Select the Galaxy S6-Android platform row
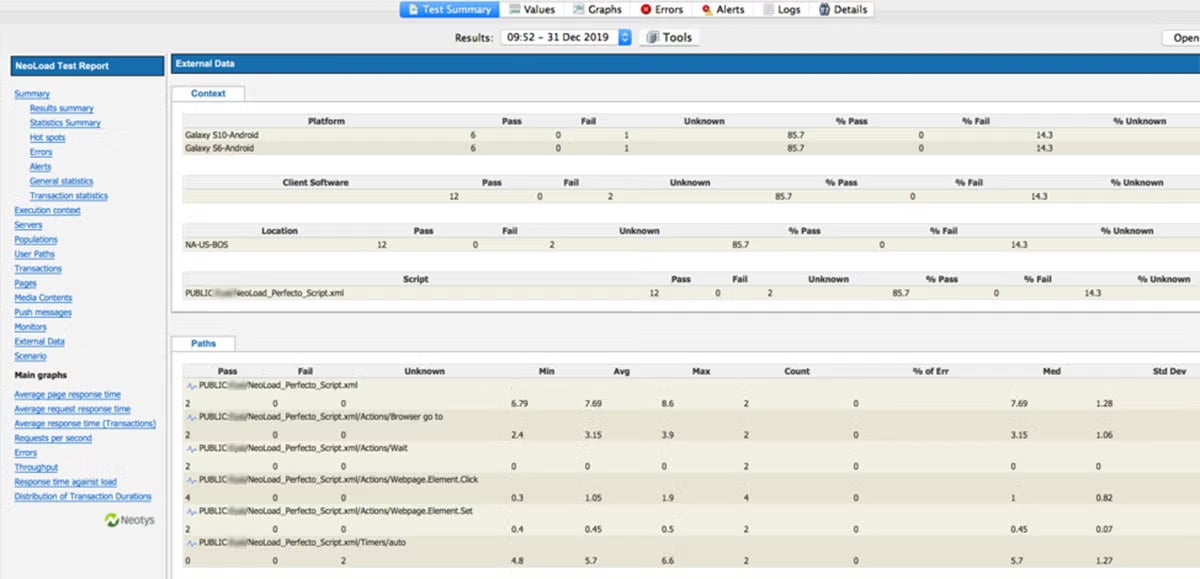The image size is (1200, 579). point(690,148)
